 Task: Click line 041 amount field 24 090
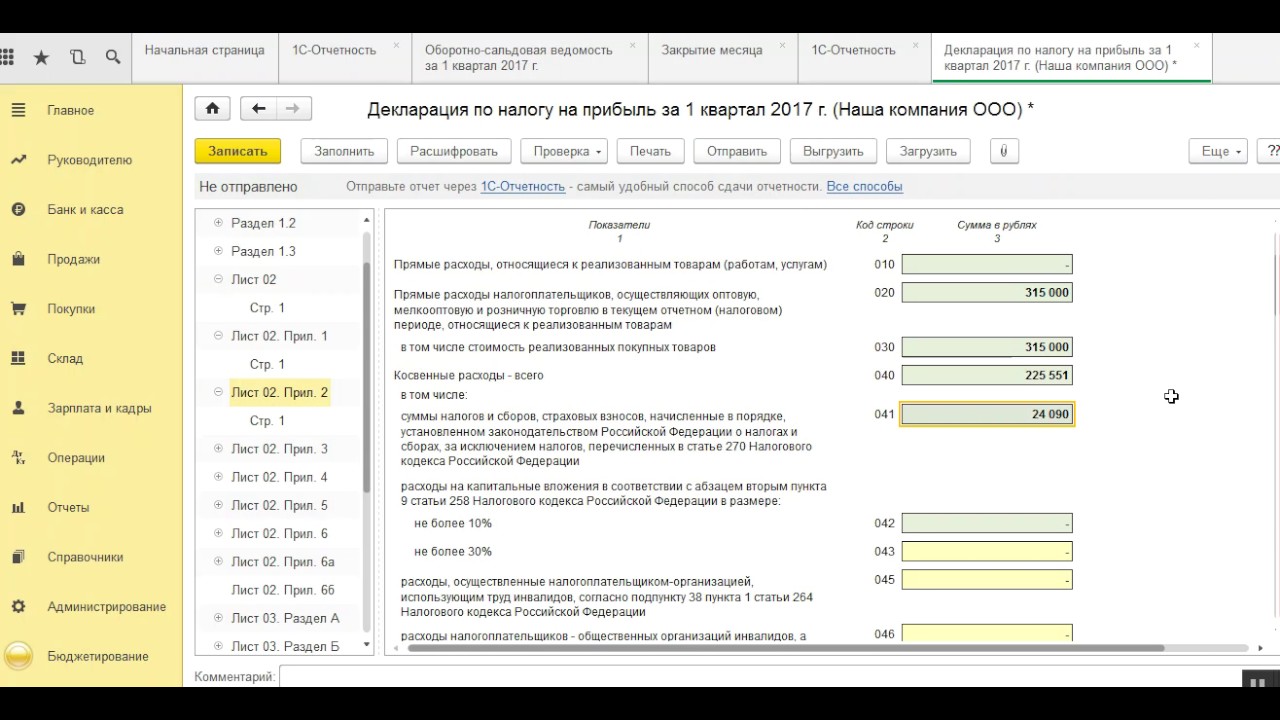point(987,414)
